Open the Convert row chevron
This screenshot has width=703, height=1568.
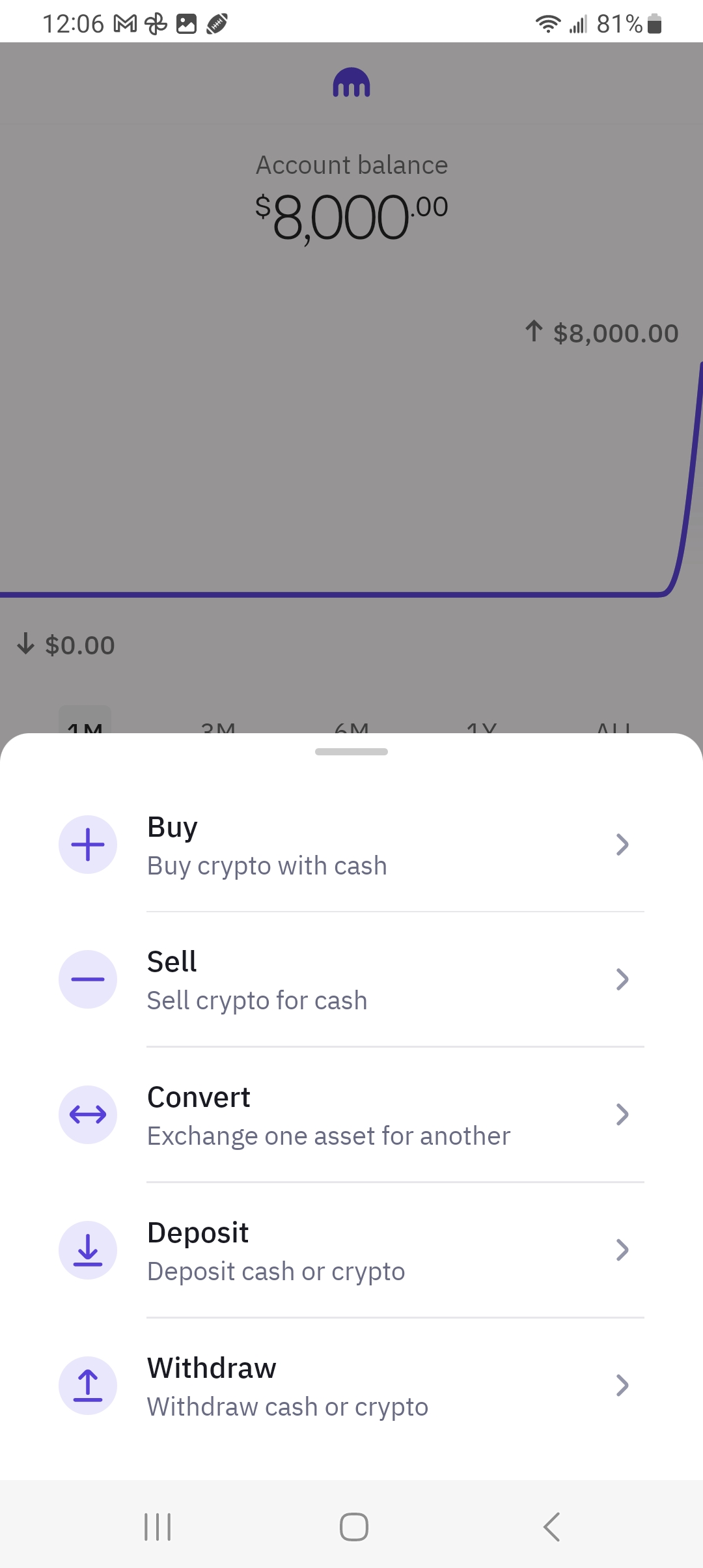coord(622,1115)
